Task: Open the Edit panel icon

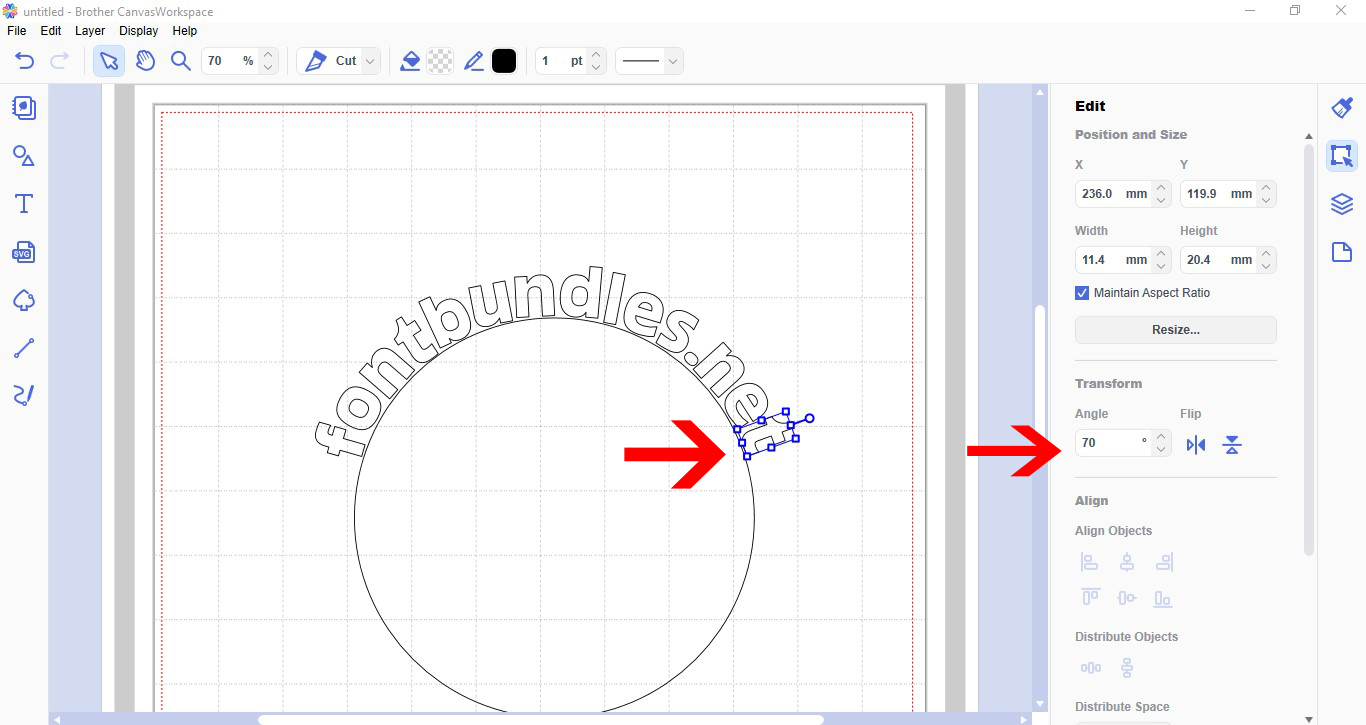Action: pos(1342,156)
